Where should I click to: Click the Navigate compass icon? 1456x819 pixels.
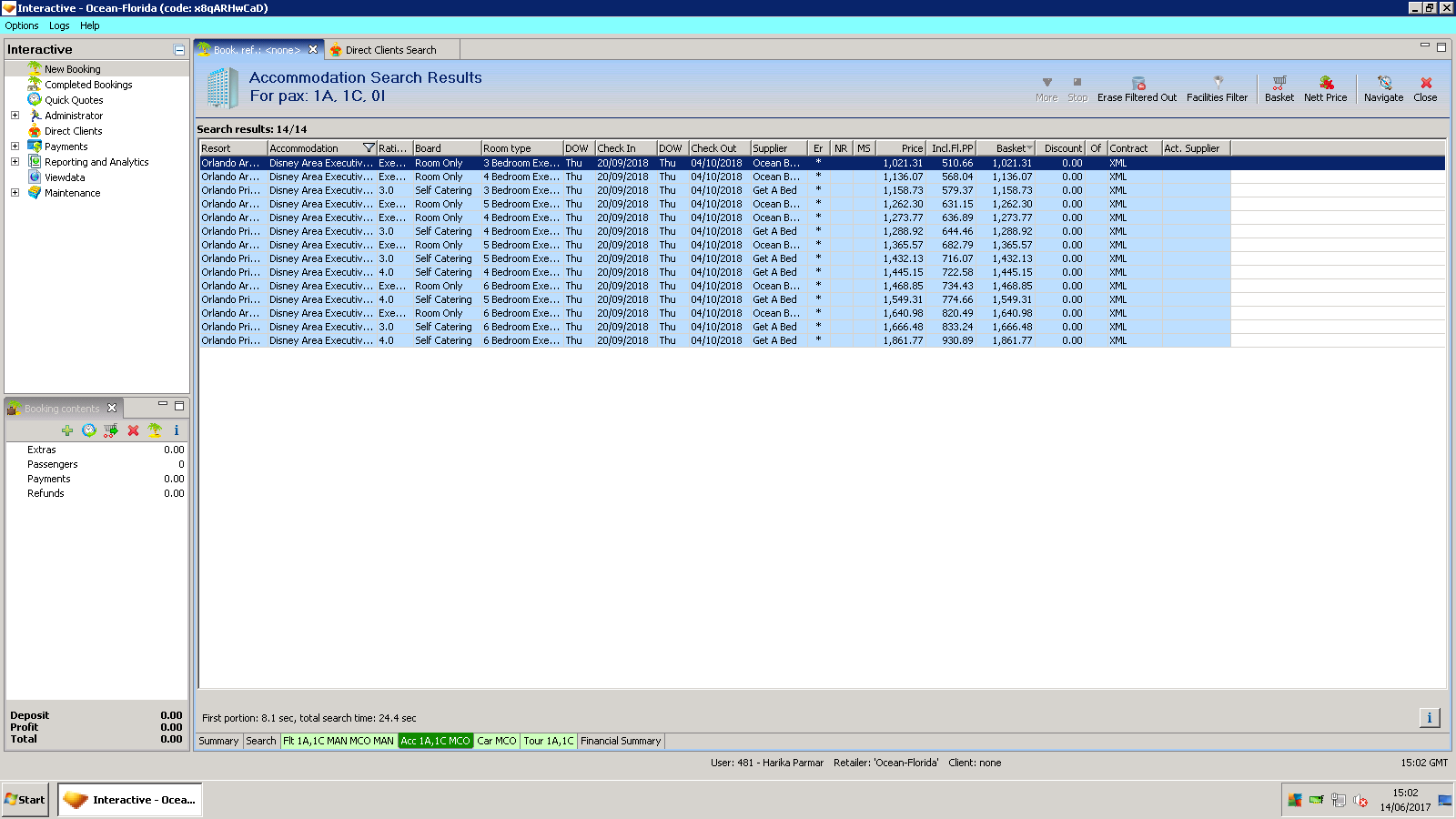pos(1383,84)
